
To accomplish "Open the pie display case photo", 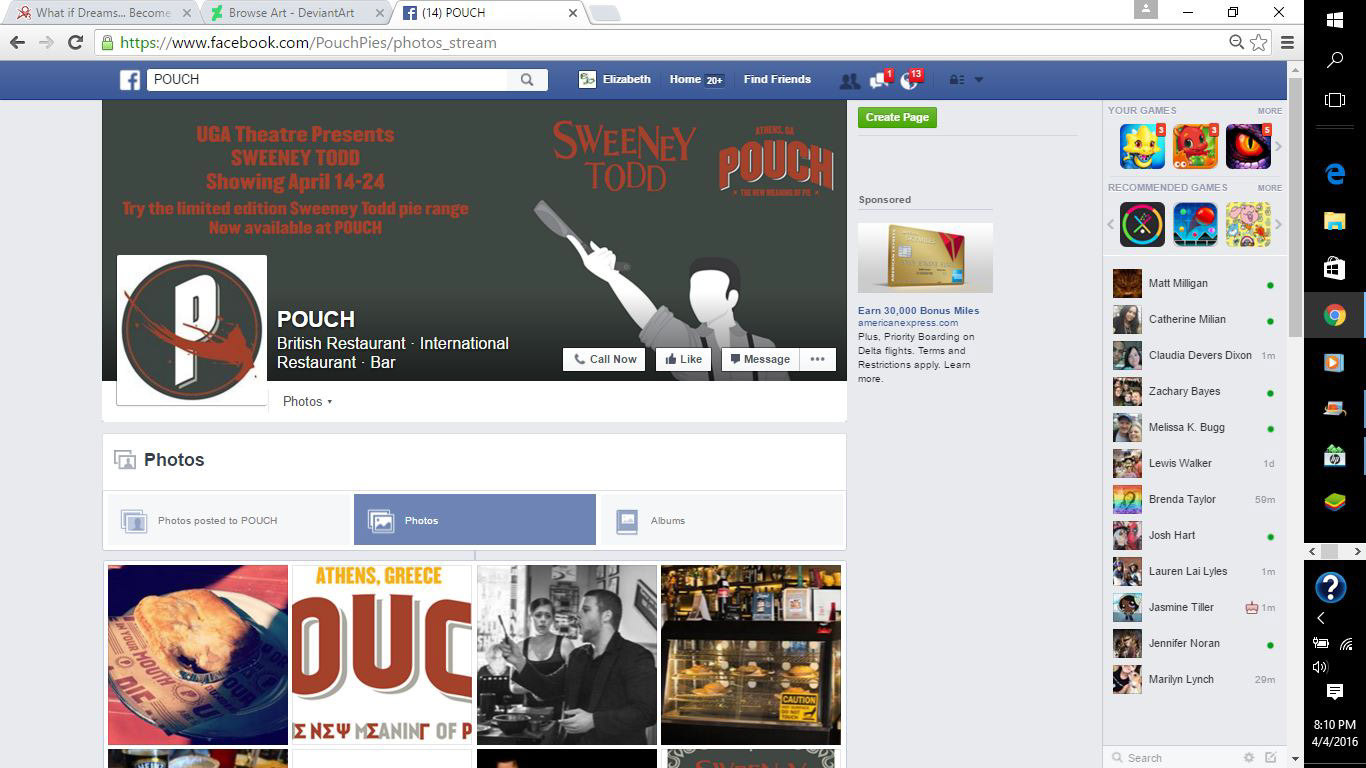I will pyautogui.click(x=751, y=655).
